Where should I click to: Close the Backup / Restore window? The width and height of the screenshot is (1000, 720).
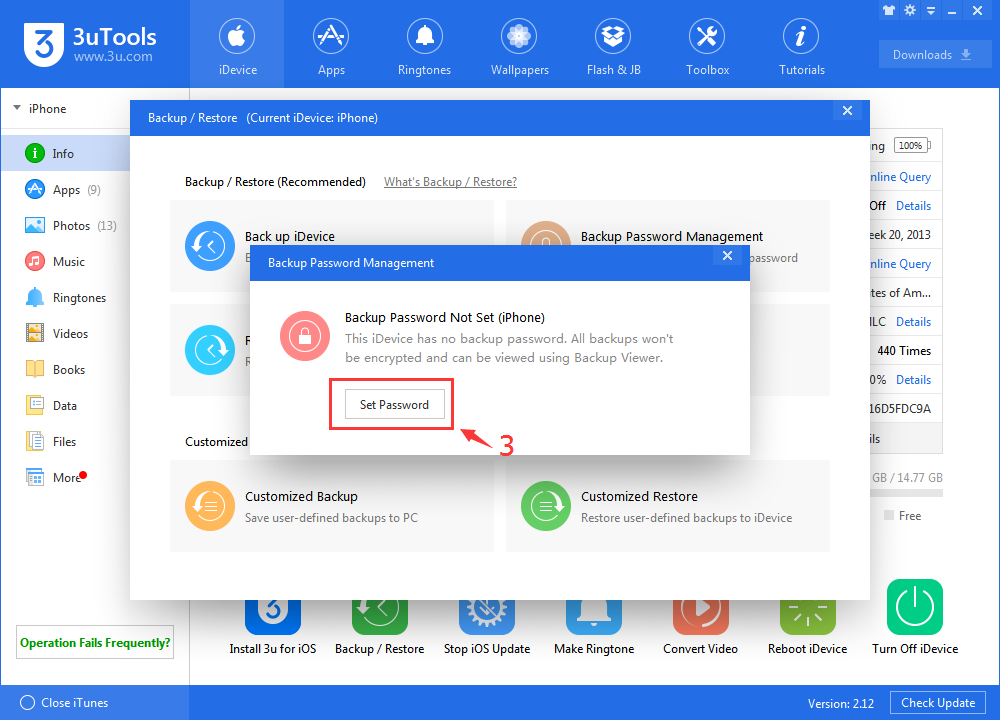click(847, 110)
